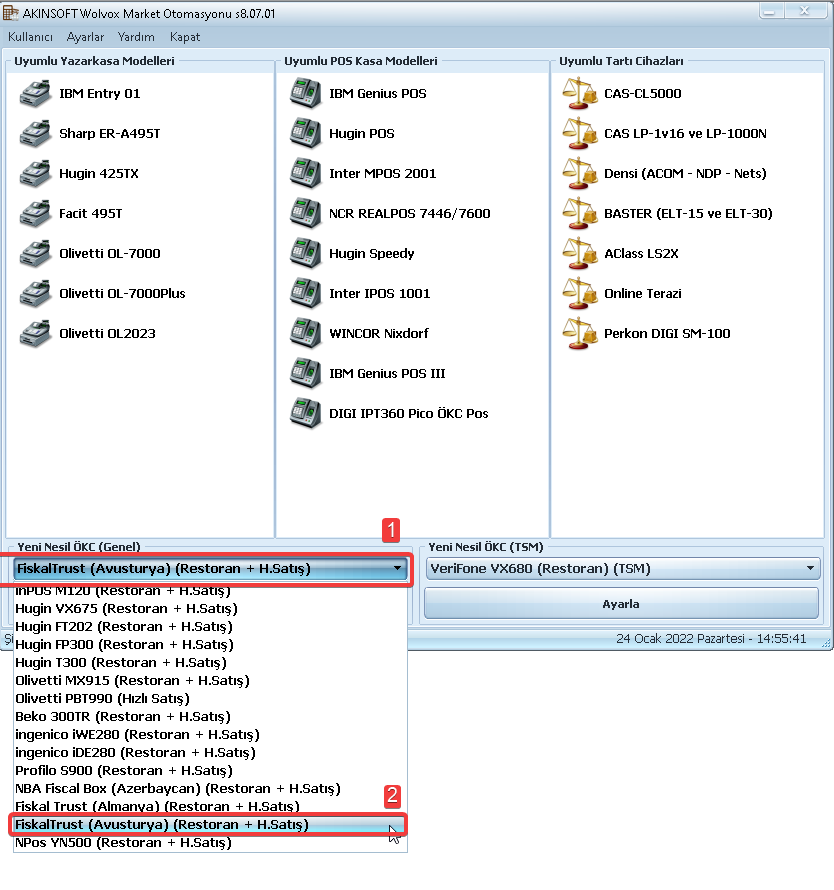Click the DIGI IPT360 Pico ÖKC Pos icon
The width and height of the screenshot is (834, 890).
[306, 414]
